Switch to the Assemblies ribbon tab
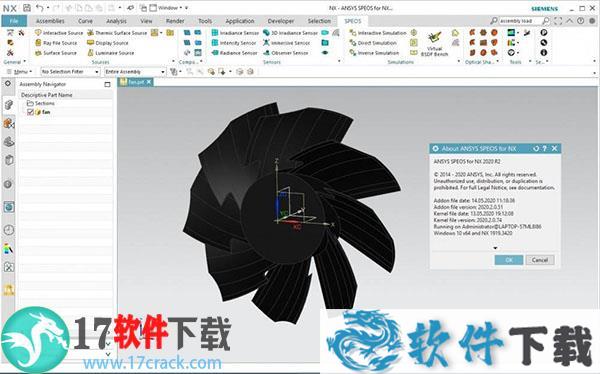Image resolution: width=600 pixels, height=374 pixels. [50, 21]
